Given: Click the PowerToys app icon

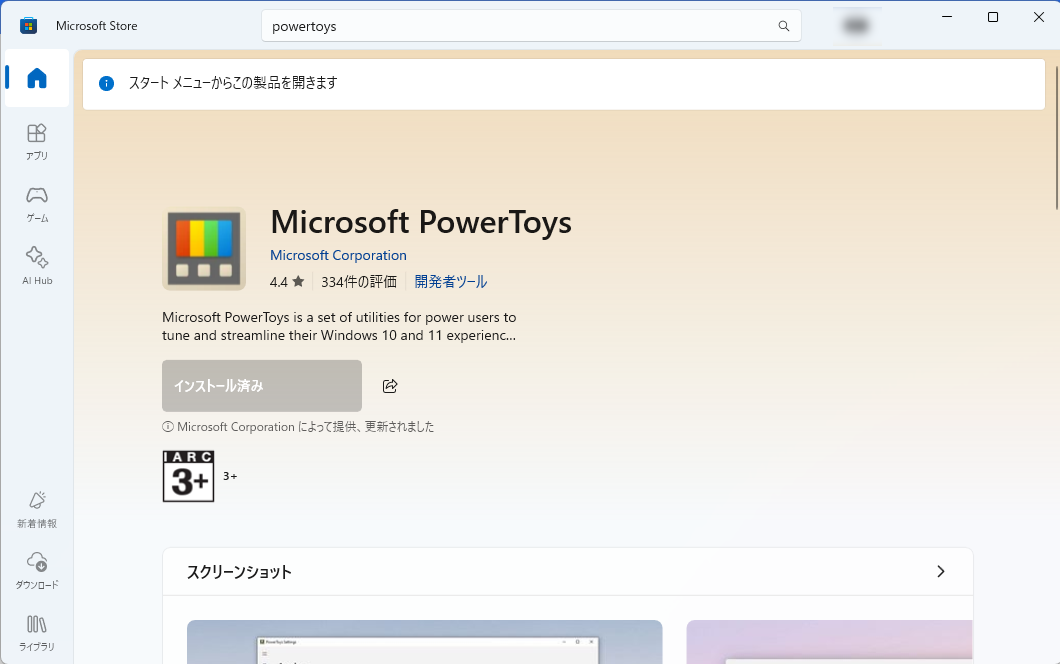Looking at the screenshot, I should pos(204,249).
